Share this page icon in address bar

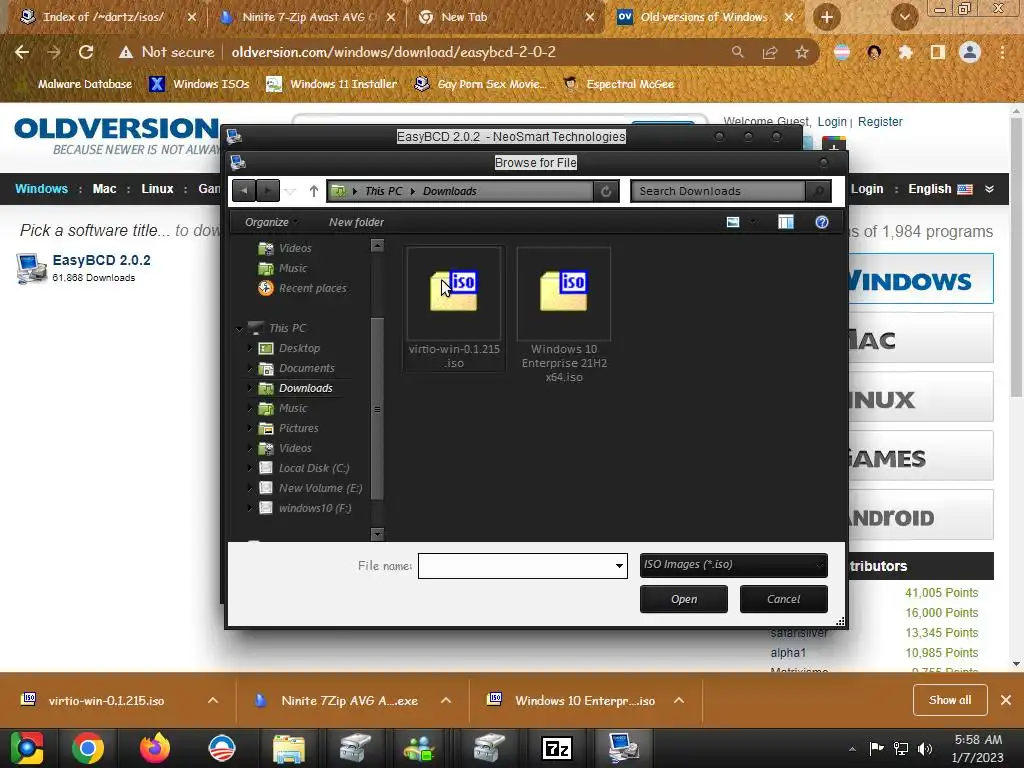pyautogui.click(x=770, y=52)
